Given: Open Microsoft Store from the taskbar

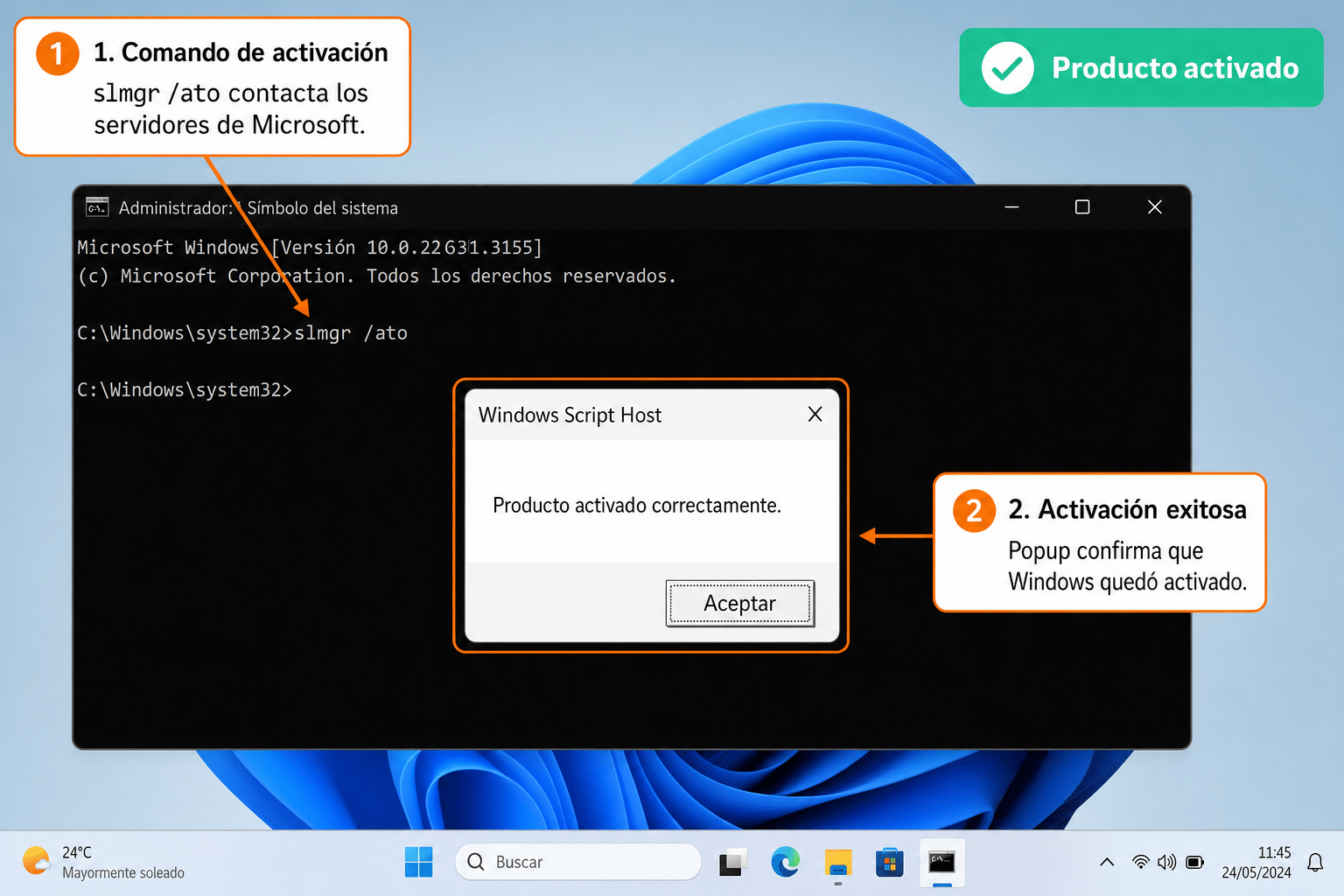Looking at the screenshot, I should click(890, 863).
